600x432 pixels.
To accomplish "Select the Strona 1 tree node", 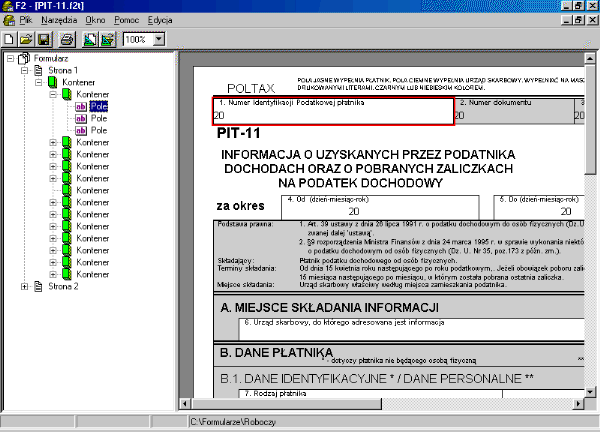I will pyautogui.click(x=63, y=70).
